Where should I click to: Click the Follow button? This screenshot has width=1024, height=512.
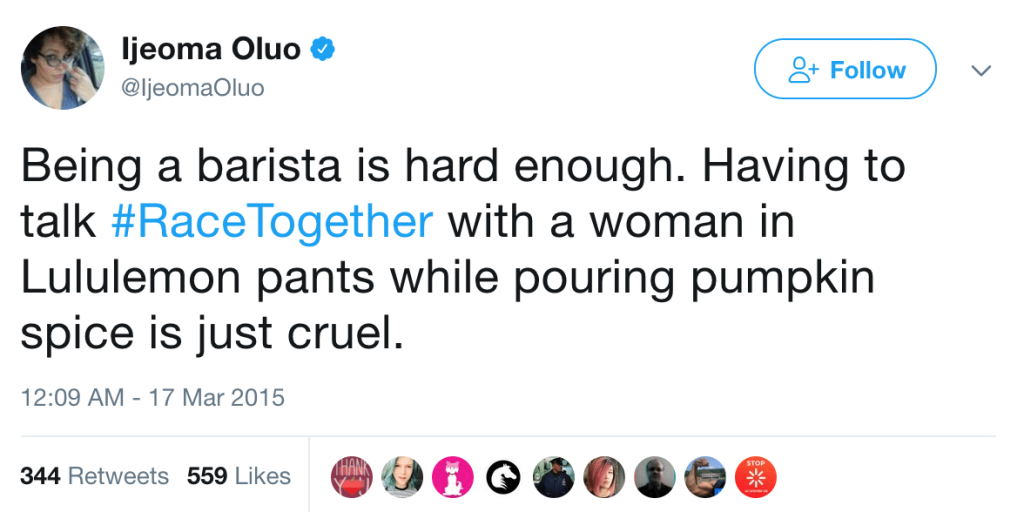pyautogui.click(x=845, y=70)
